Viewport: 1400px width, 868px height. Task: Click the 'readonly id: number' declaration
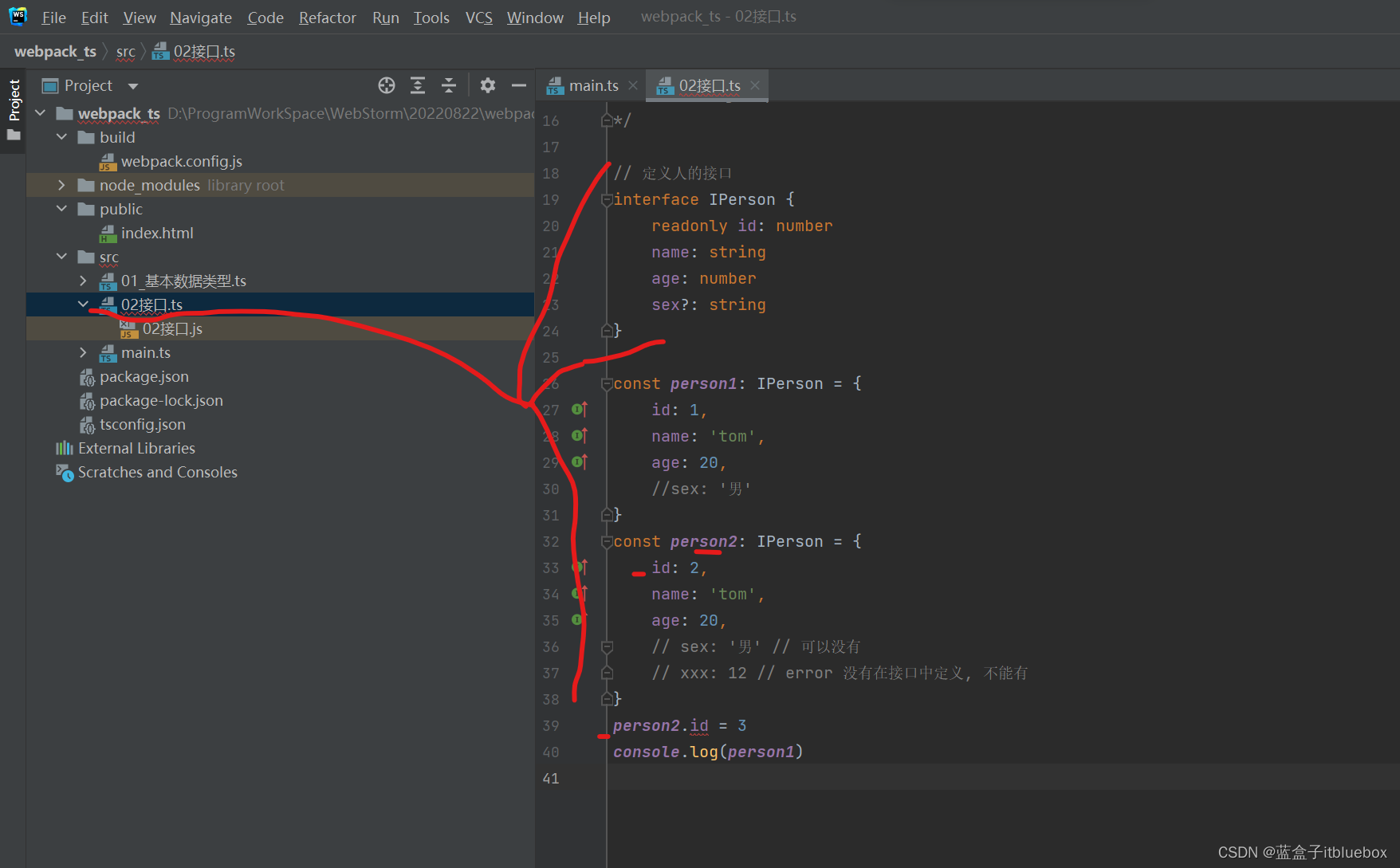pyautogui.click(x=741, y=226)
